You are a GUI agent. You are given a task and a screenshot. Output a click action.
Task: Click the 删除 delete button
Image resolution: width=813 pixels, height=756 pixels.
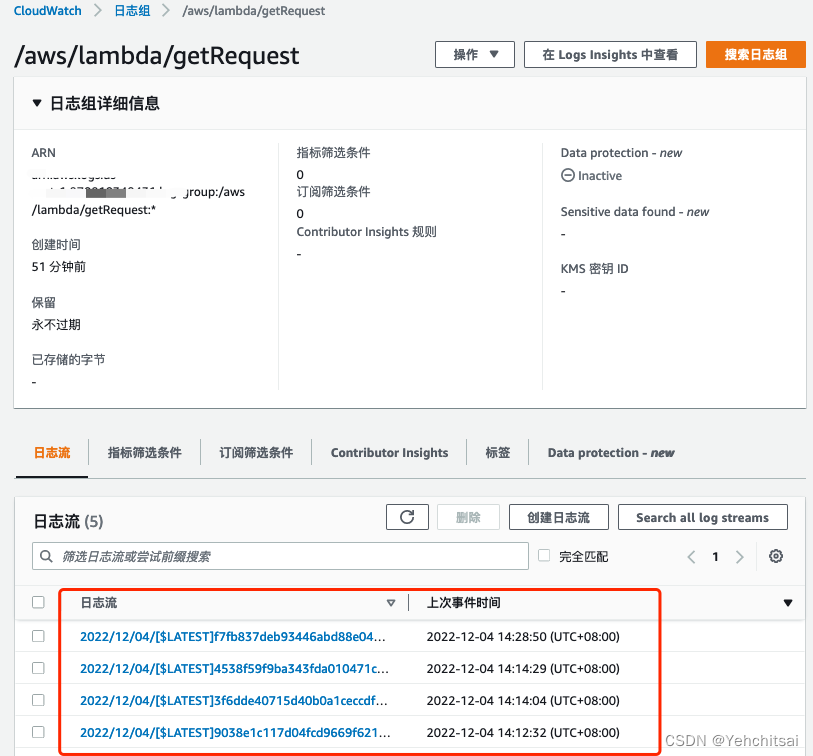pos(468,517)
